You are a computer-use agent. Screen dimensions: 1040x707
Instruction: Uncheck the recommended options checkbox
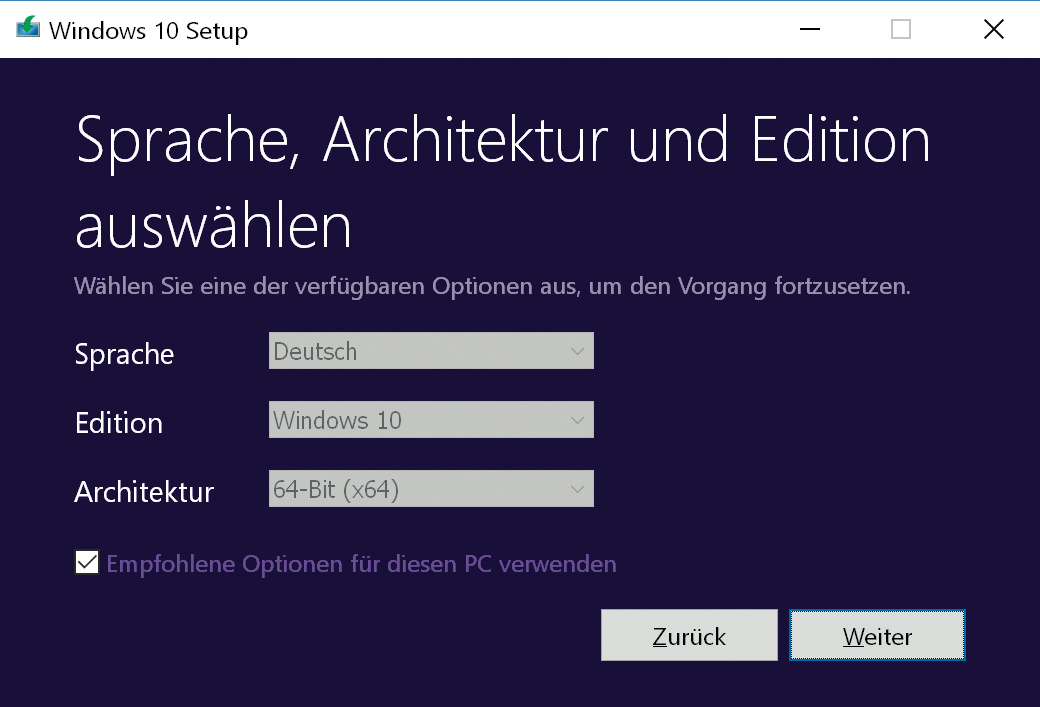(x=87, y=563)
